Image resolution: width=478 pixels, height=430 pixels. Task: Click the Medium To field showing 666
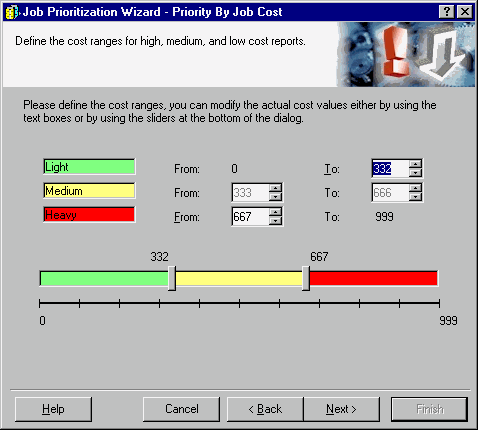click(390, 193)
